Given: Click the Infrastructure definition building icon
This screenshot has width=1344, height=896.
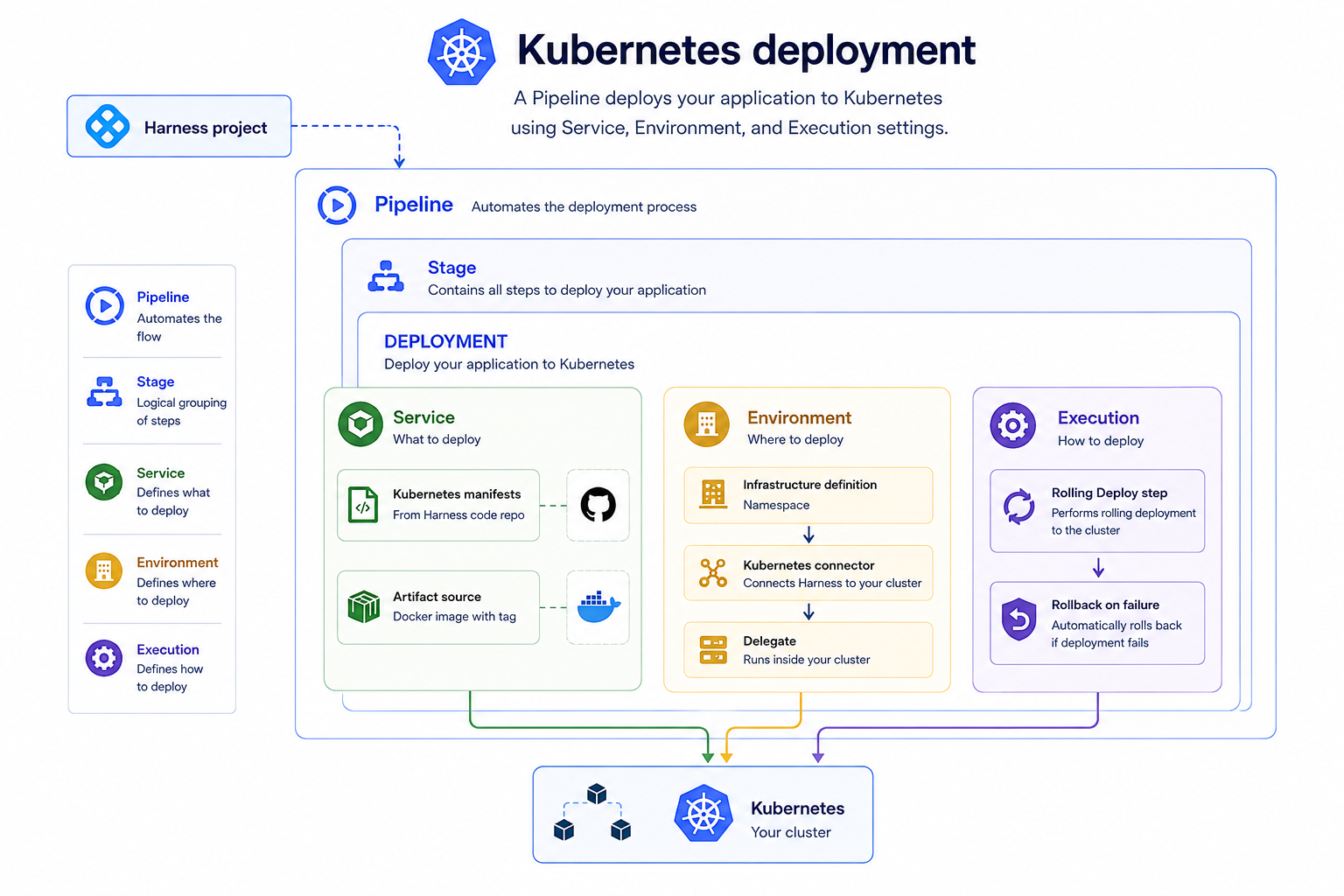Looking at the screenshot, I should coord(713,494).
